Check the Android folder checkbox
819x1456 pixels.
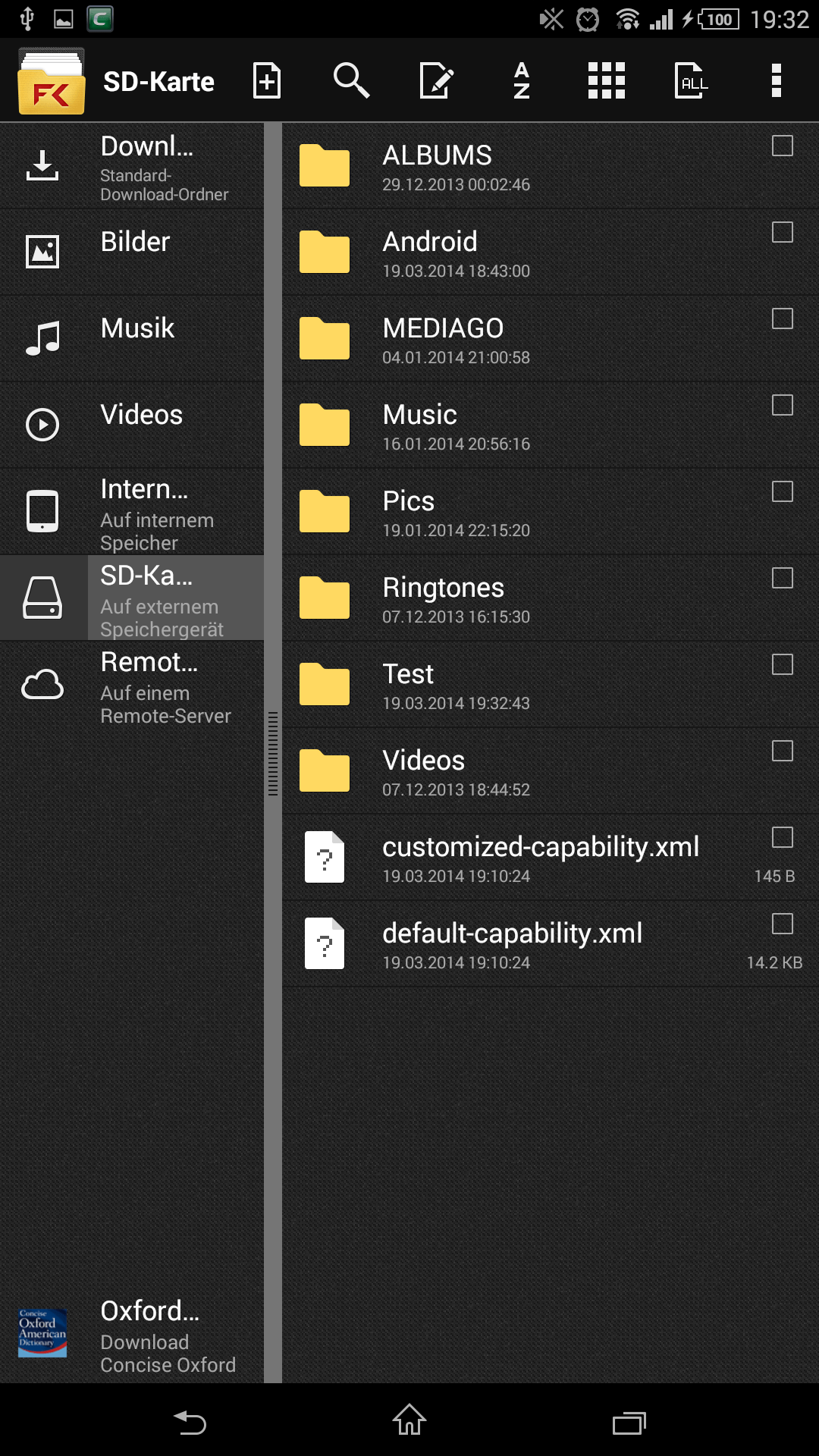pyautogui.click(x=783, y=232)
